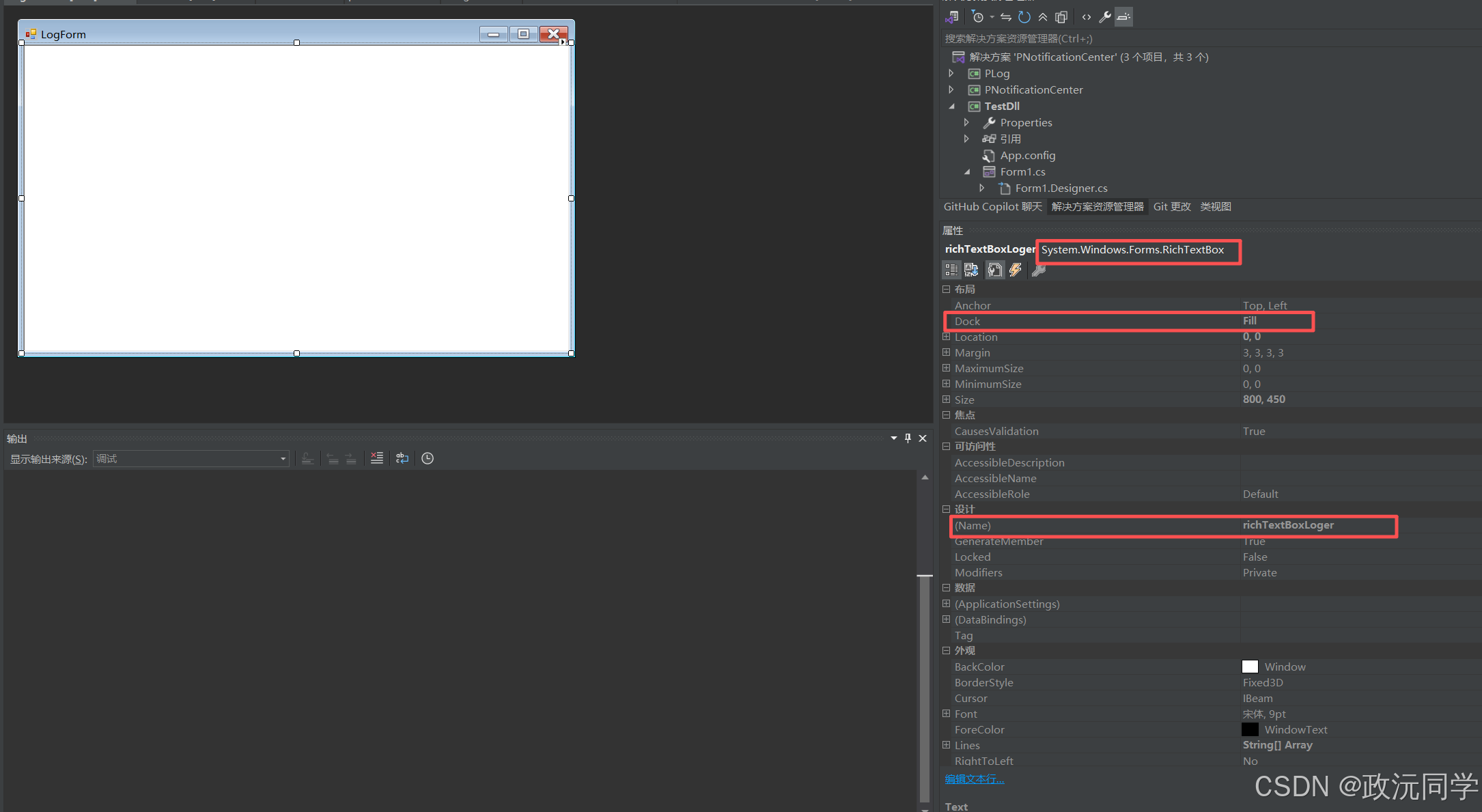Expand the Size property row
1482x812 pixels.
pos(946,400)
